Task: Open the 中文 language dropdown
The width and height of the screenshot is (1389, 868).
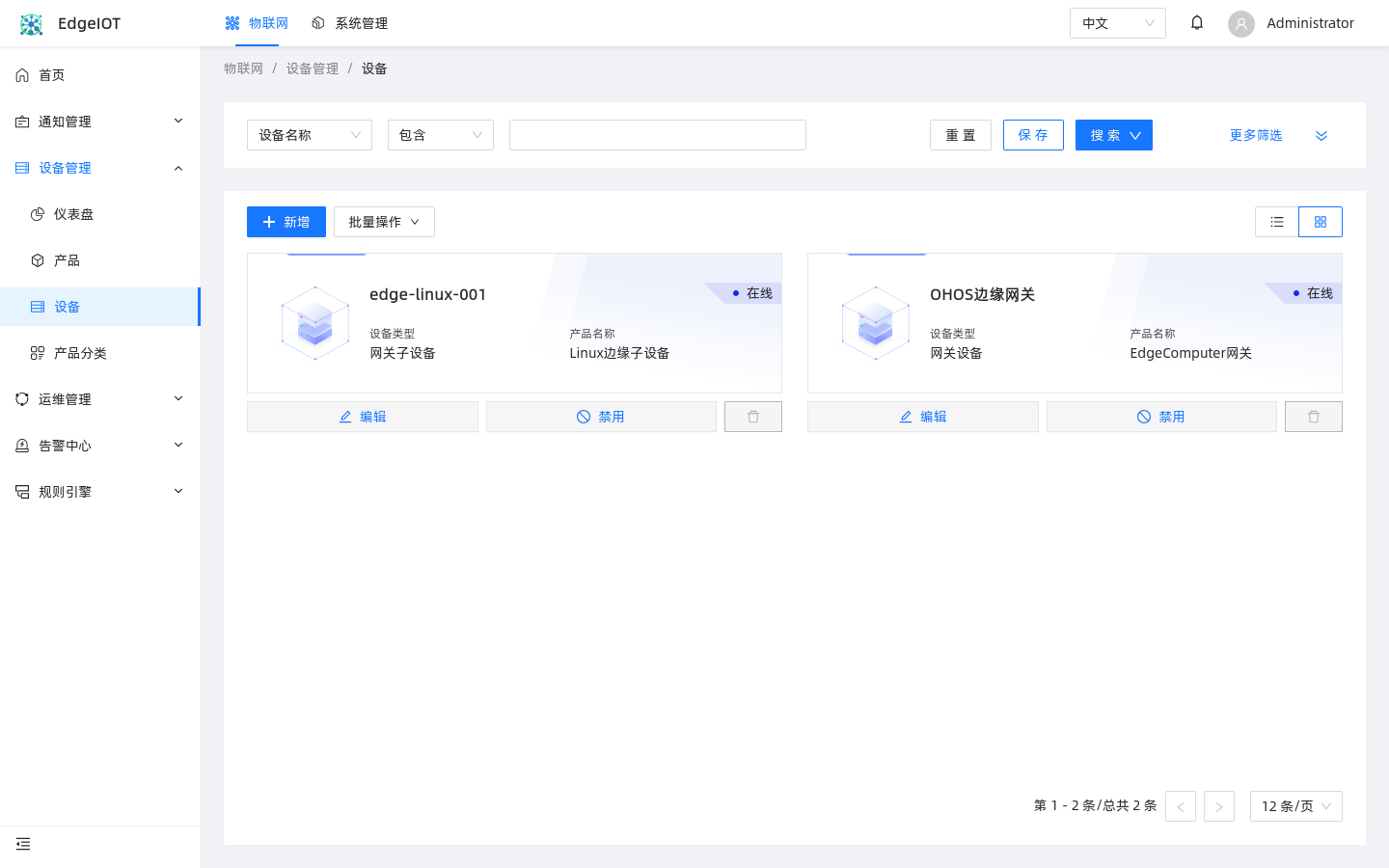Action: tap(1118, 23)
